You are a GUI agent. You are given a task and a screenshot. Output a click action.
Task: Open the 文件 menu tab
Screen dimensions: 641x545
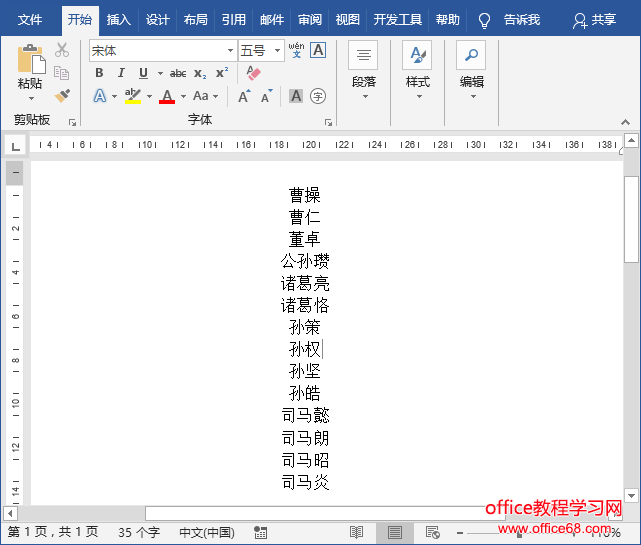pyautogui.click(x=31, y=20)
